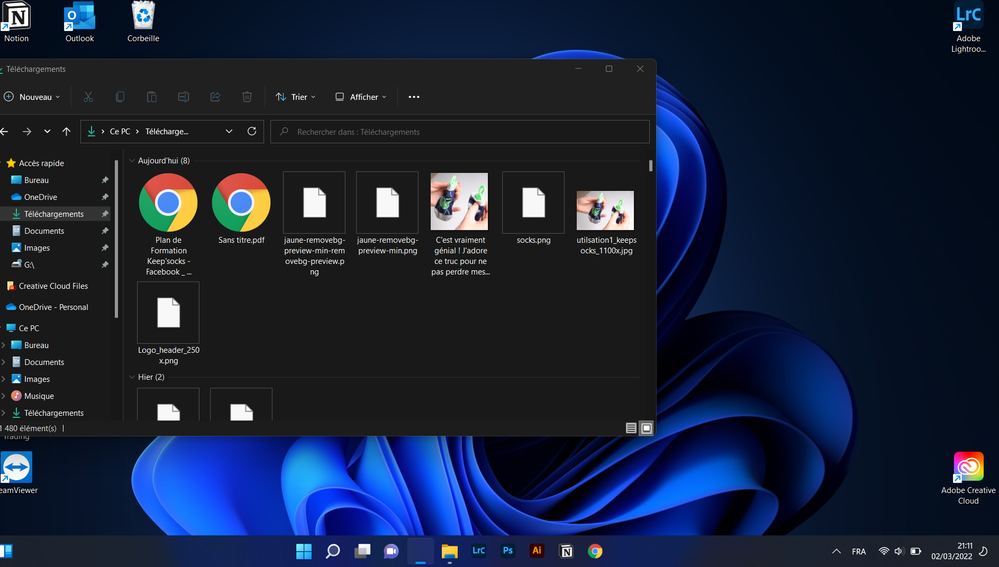Select Documents under Accès rapide

tap(44, 231)
